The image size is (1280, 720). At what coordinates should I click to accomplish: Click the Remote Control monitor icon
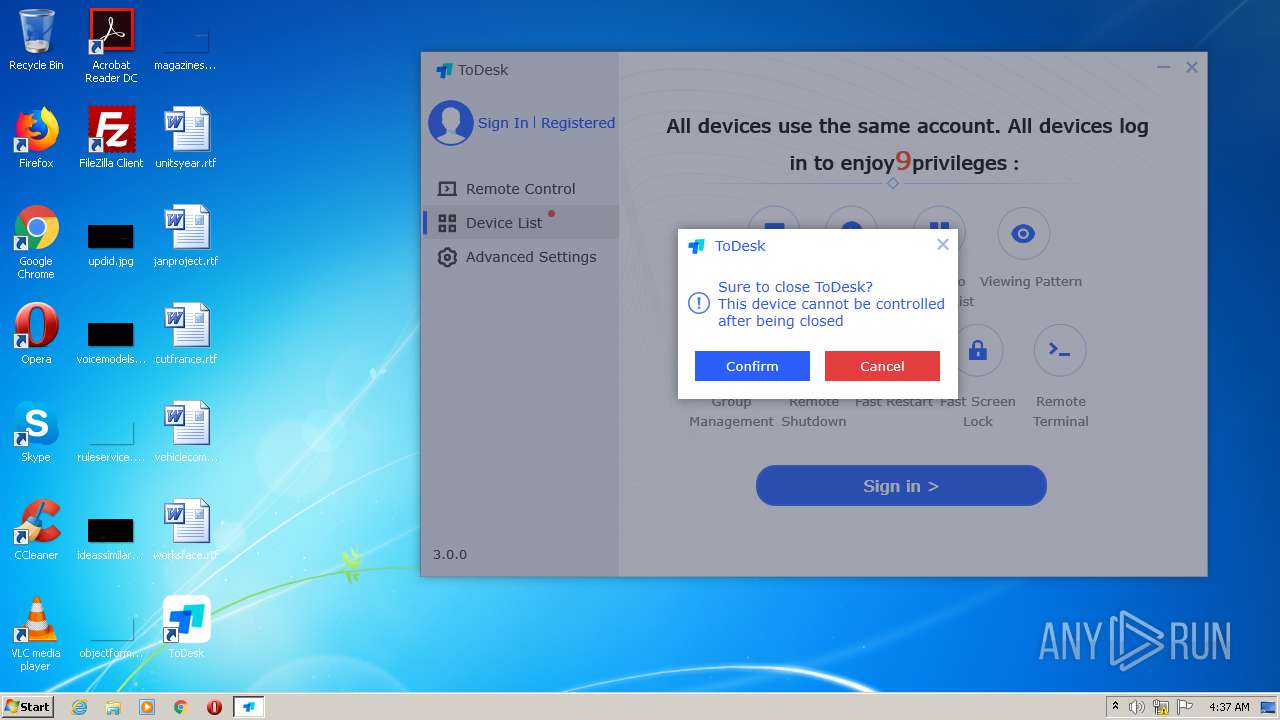[447, 189]
